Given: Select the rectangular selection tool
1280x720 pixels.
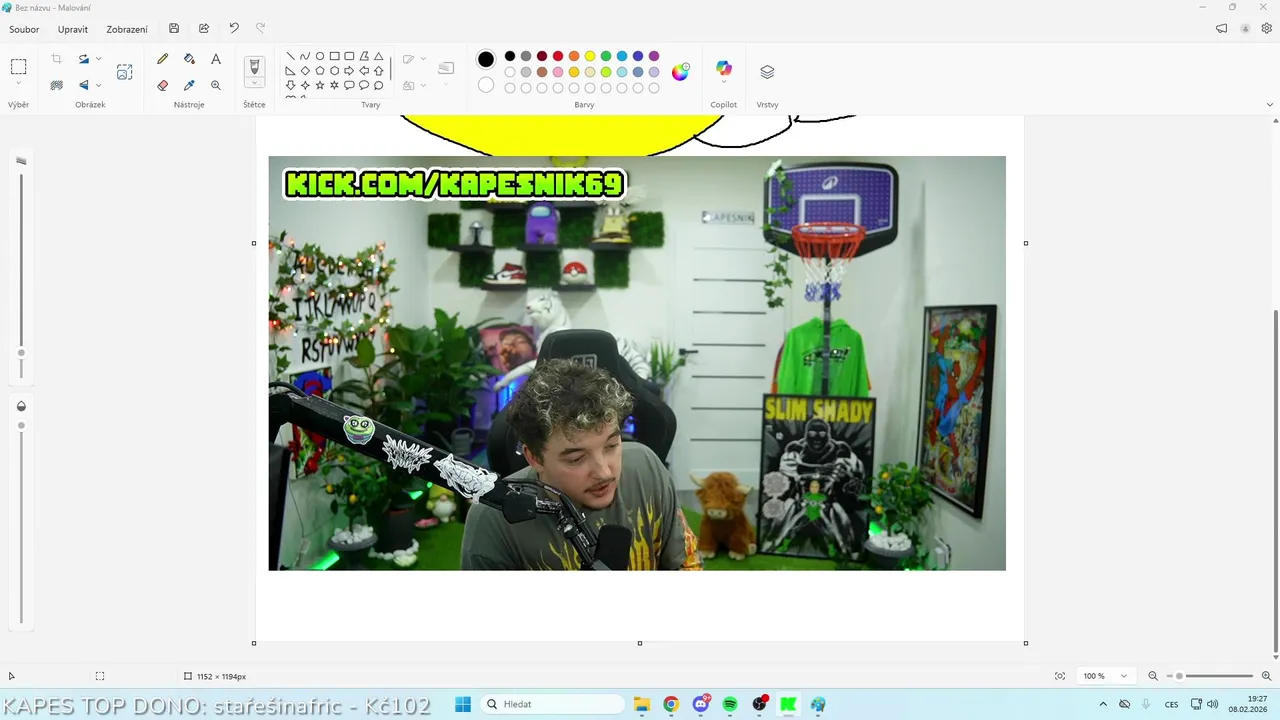Looking at the screenshot, I should tap(18, 67).
